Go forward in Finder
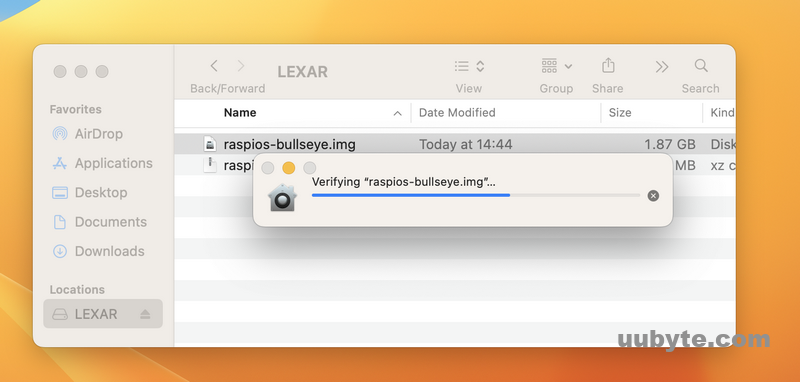 pyautogui.click(x=241, y=66)
